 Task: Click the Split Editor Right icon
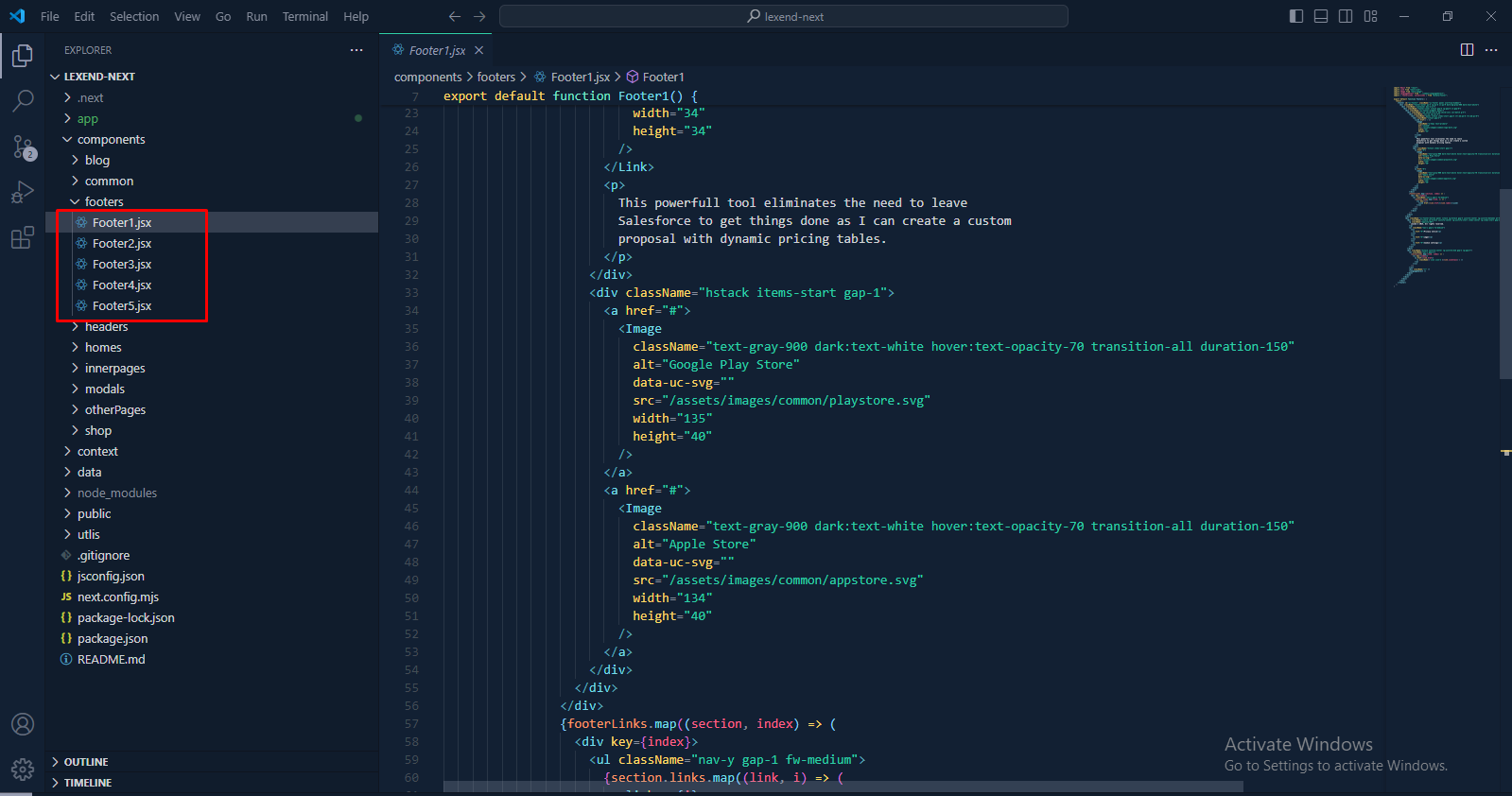(x=1467, y=50)
